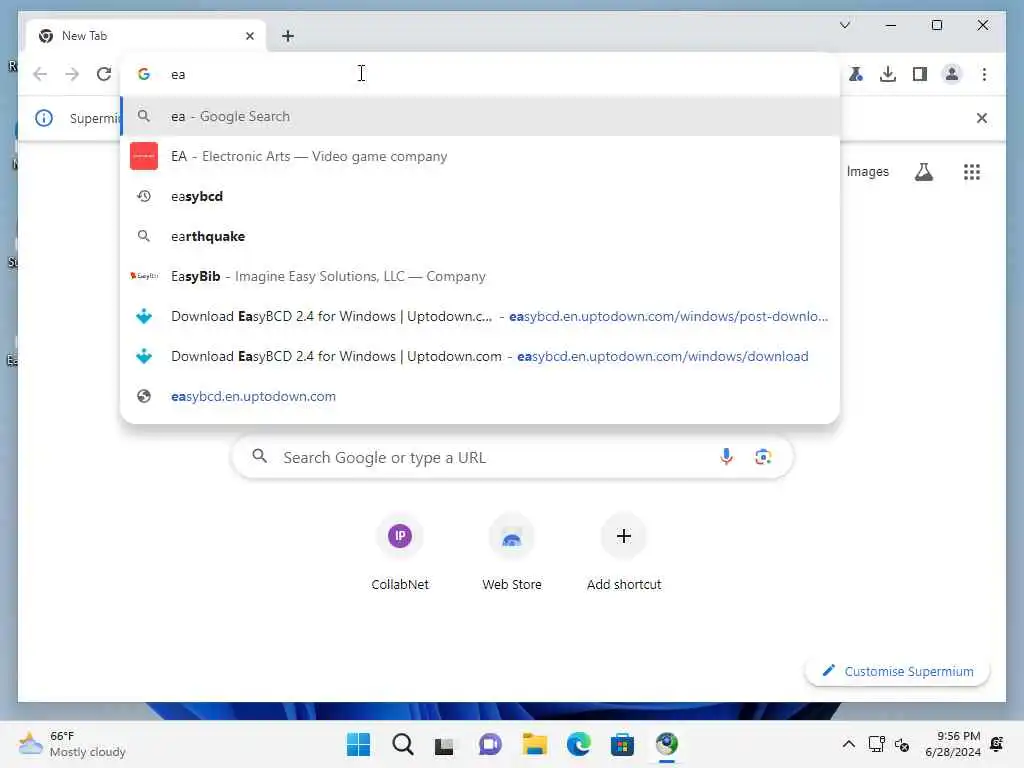
Task: Expand the tab search chevron
Action: pos(844,25)
